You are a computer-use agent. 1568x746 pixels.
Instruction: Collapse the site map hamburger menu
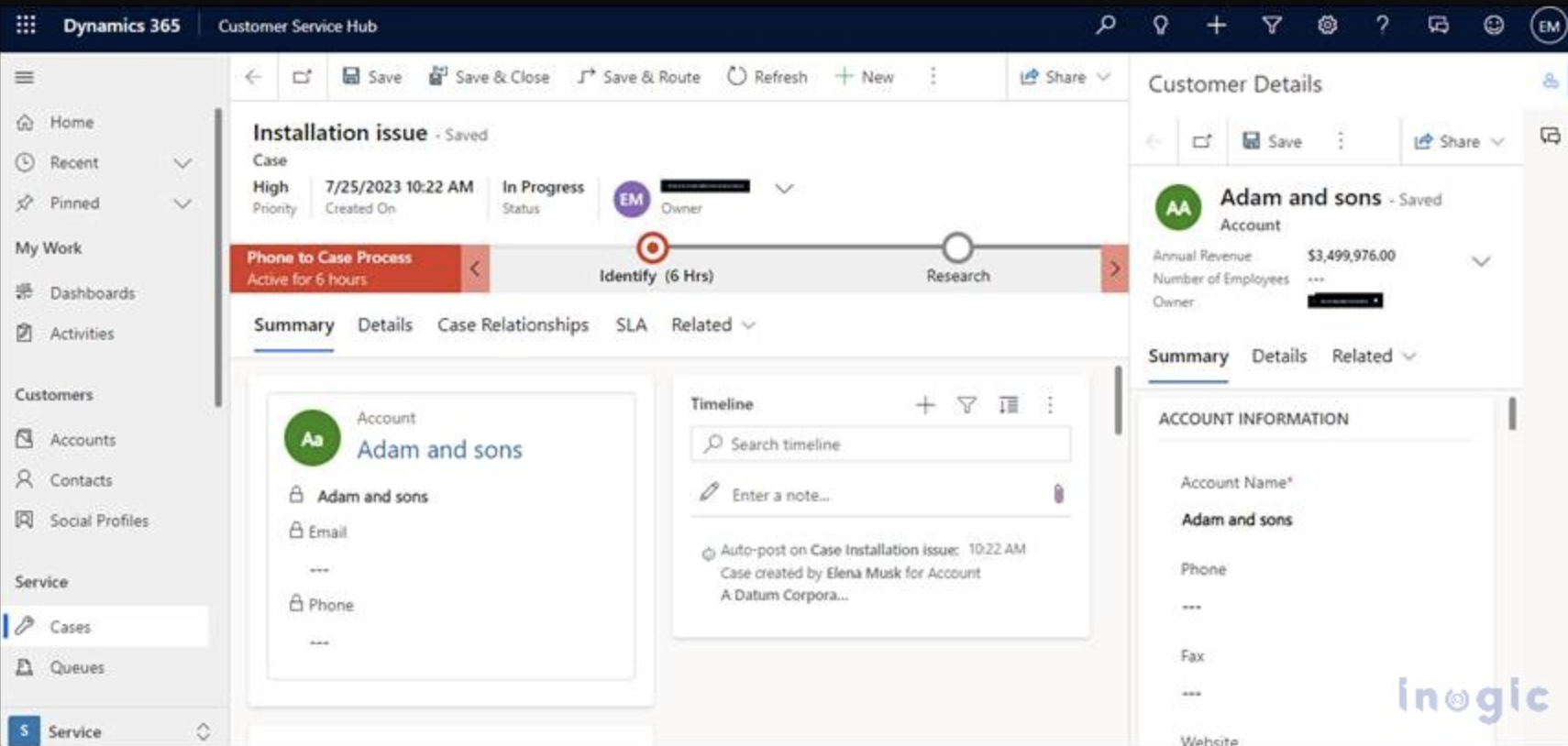coord(25,78)
